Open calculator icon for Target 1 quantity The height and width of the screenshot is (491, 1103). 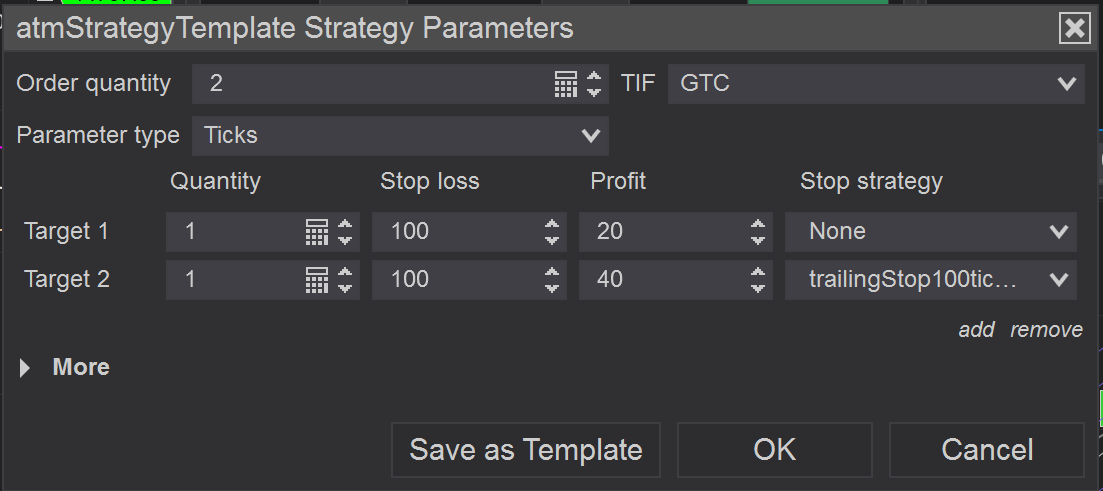point(316,232)
